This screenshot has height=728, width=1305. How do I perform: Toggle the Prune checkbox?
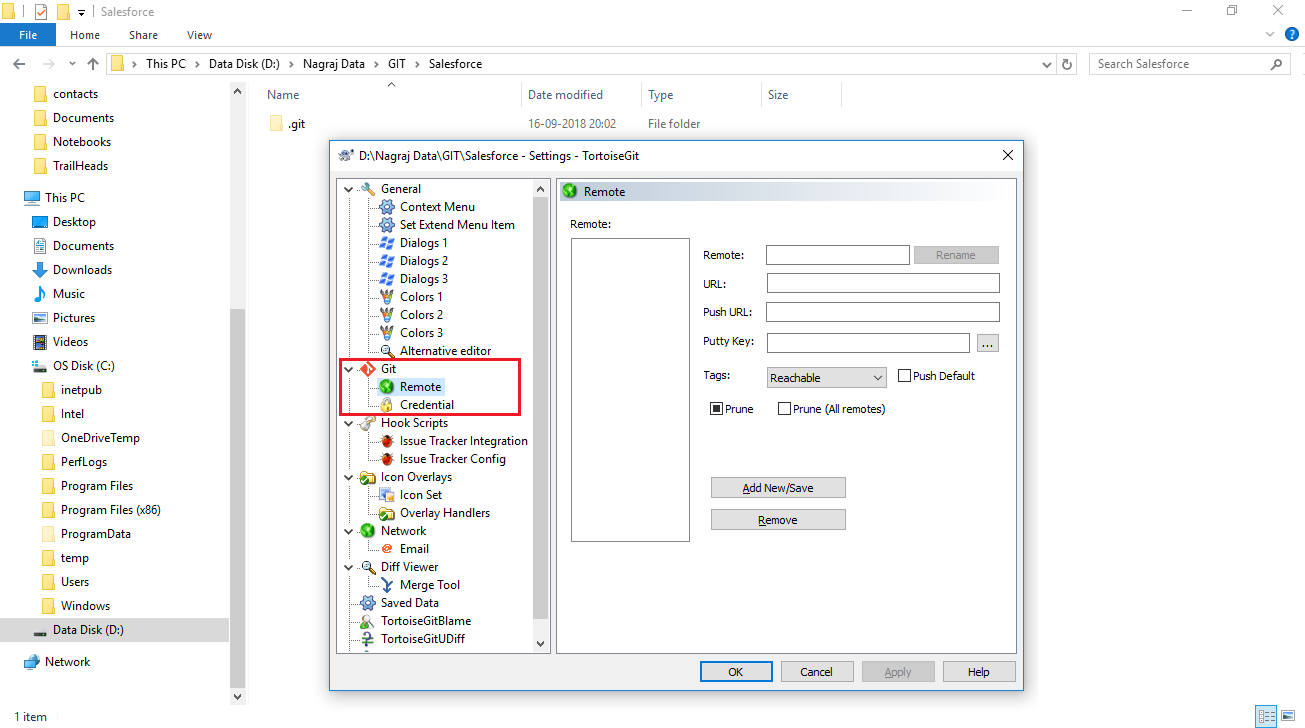point(716,409)
